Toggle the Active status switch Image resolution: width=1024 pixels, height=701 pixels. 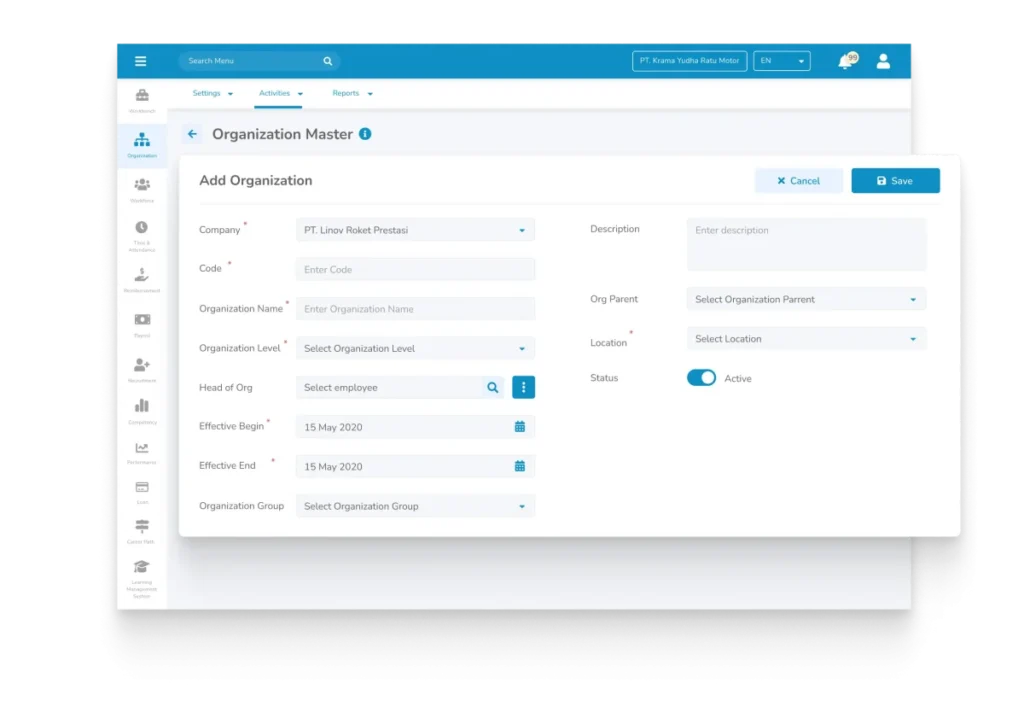(x=701, y=378)
